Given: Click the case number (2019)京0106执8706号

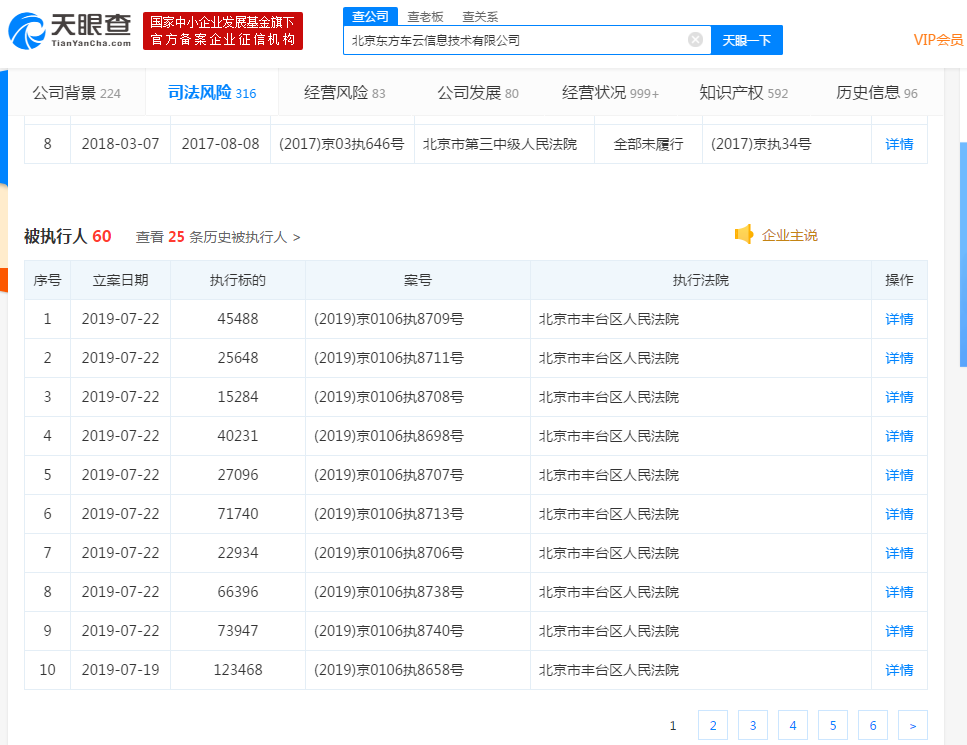Looking at the screenshot, I should [x=389, y=553].
